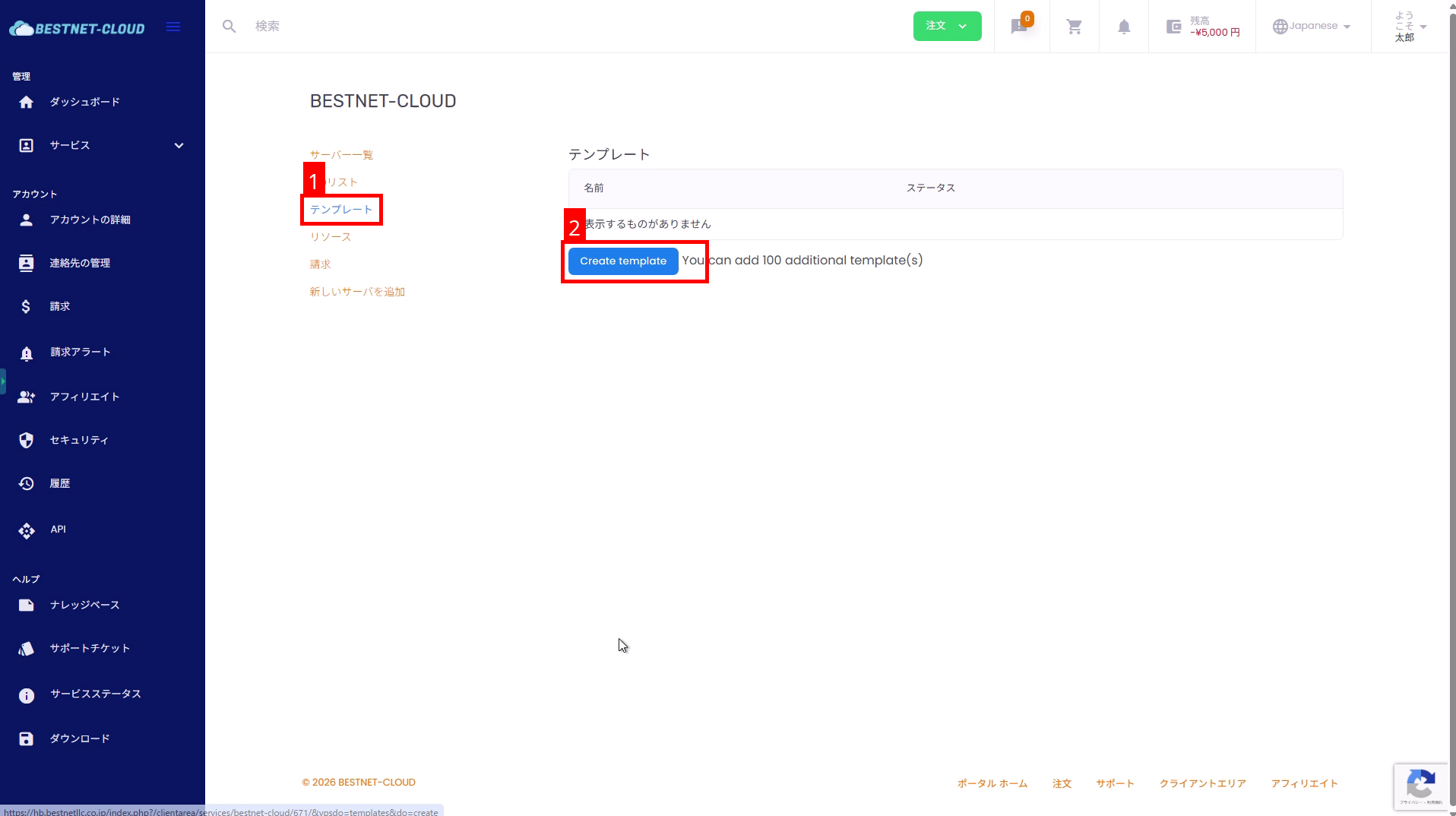Open the user account dropdown 太郎

click(x=1409, y=27)
